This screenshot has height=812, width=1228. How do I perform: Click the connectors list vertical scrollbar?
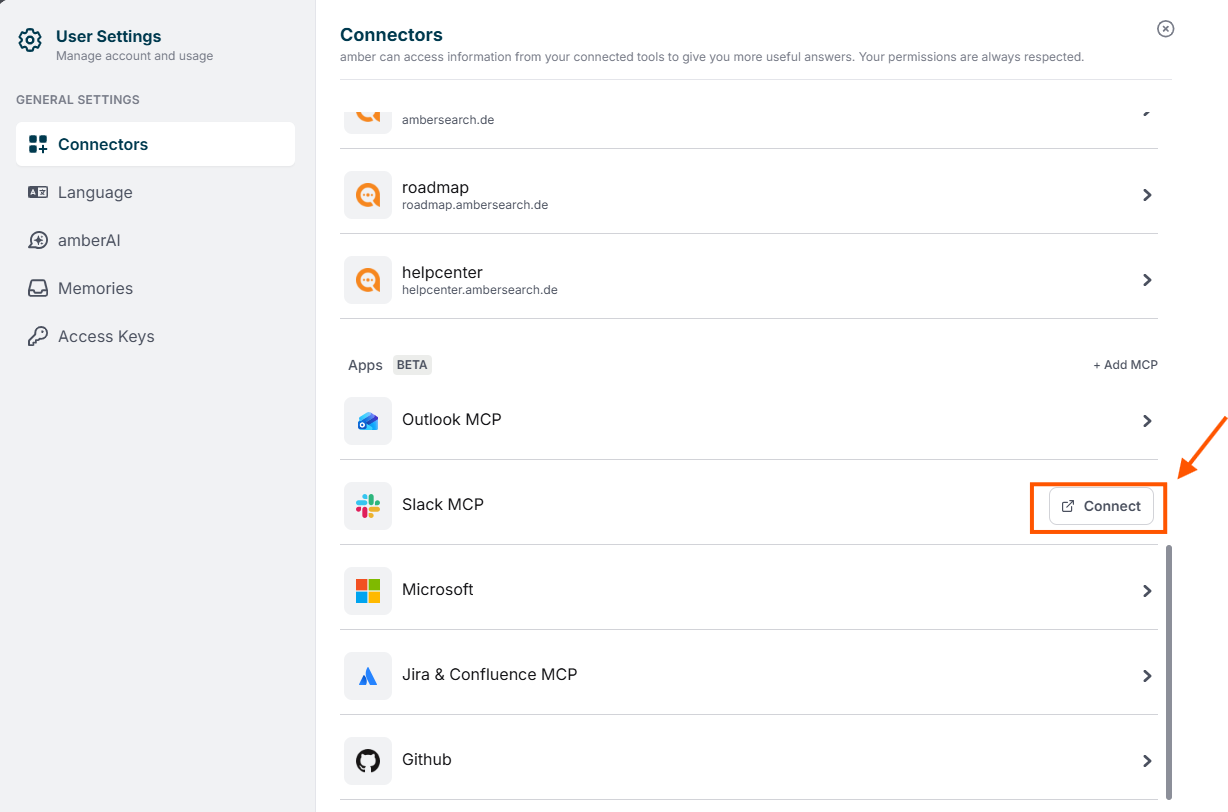pyautogui.click(x=1168, y=672)
